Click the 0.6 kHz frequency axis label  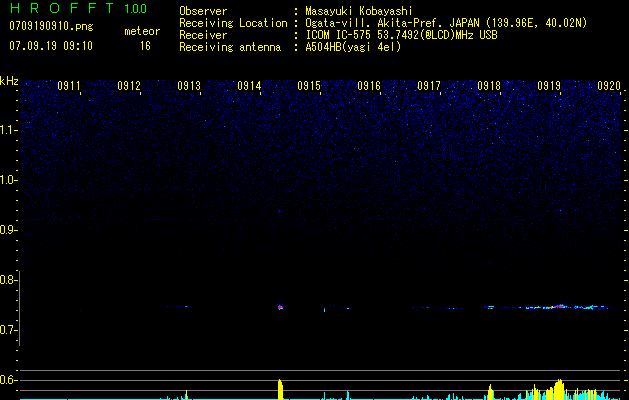tap(8, 380)
